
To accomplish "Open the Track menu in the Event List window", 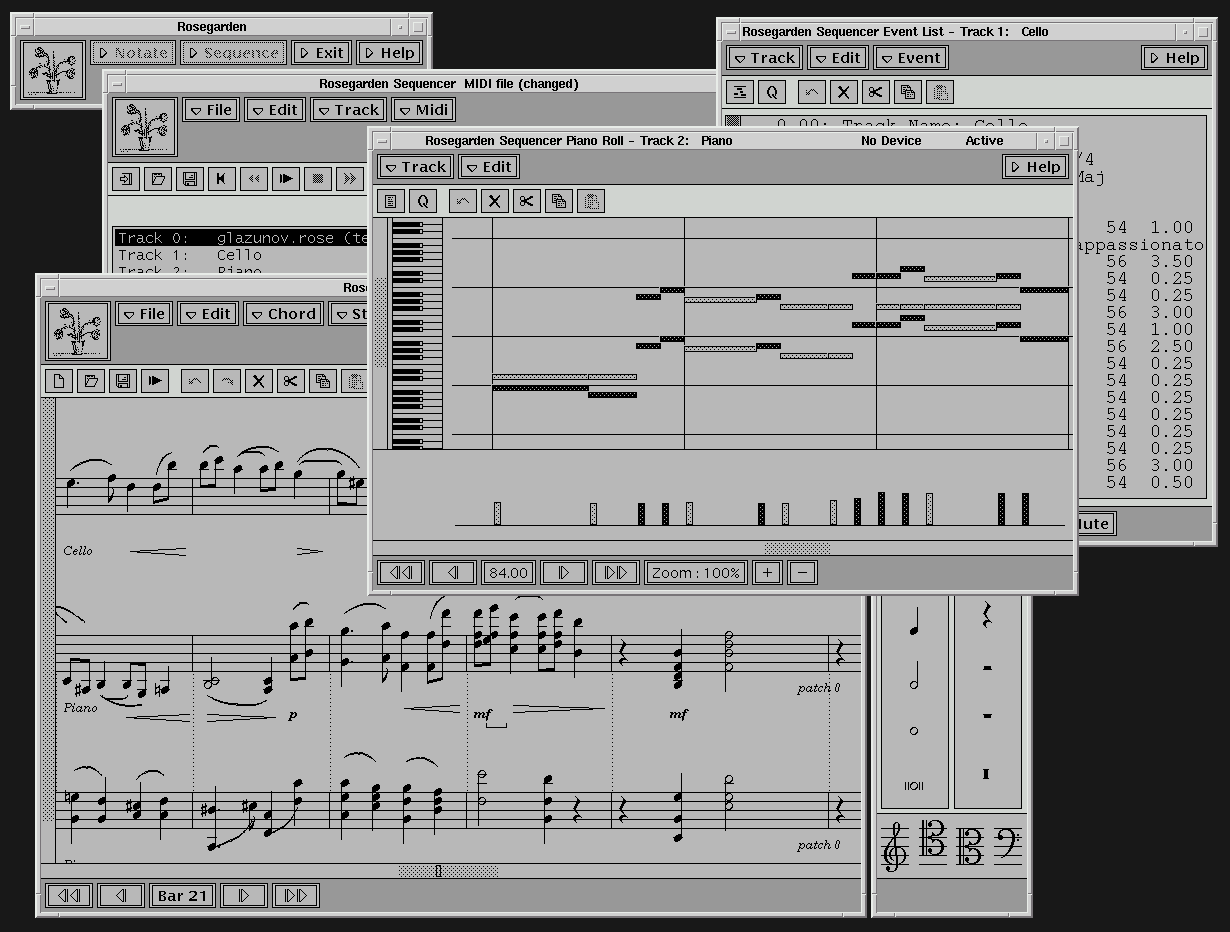I will pyautogui.click(x=763, y=58).
